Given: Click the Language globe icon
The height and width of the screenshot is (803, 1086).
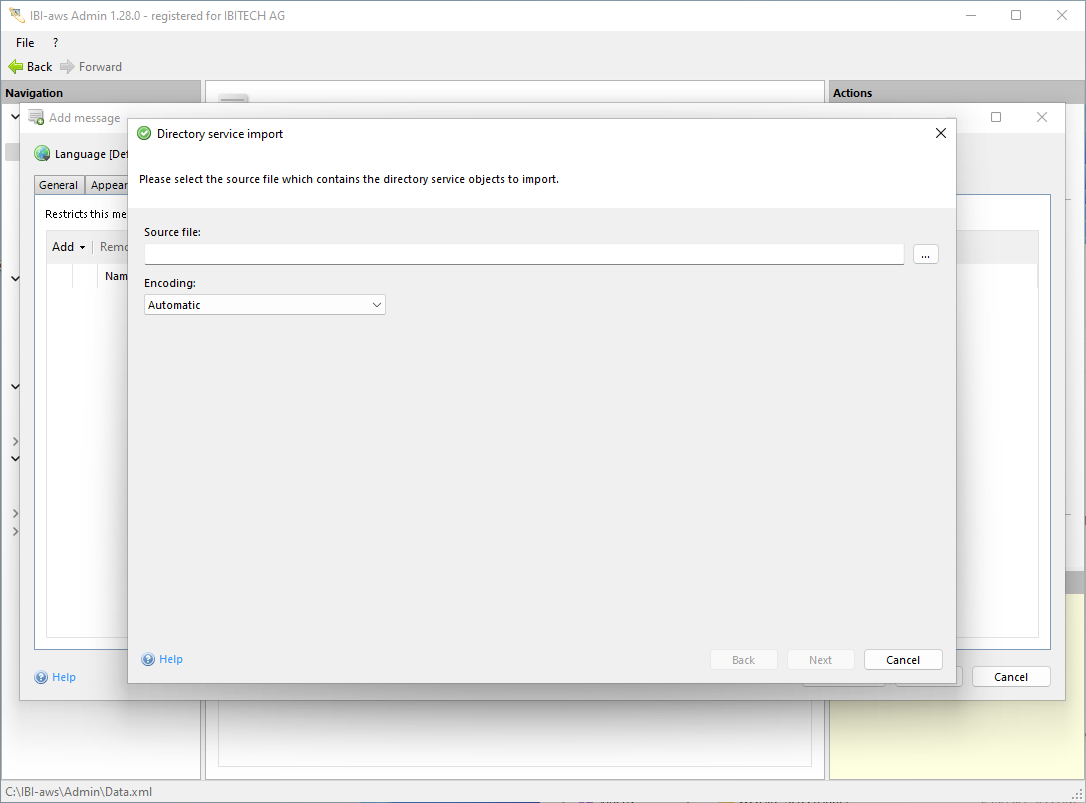Looking at the screenshot, I should [42, 154].
